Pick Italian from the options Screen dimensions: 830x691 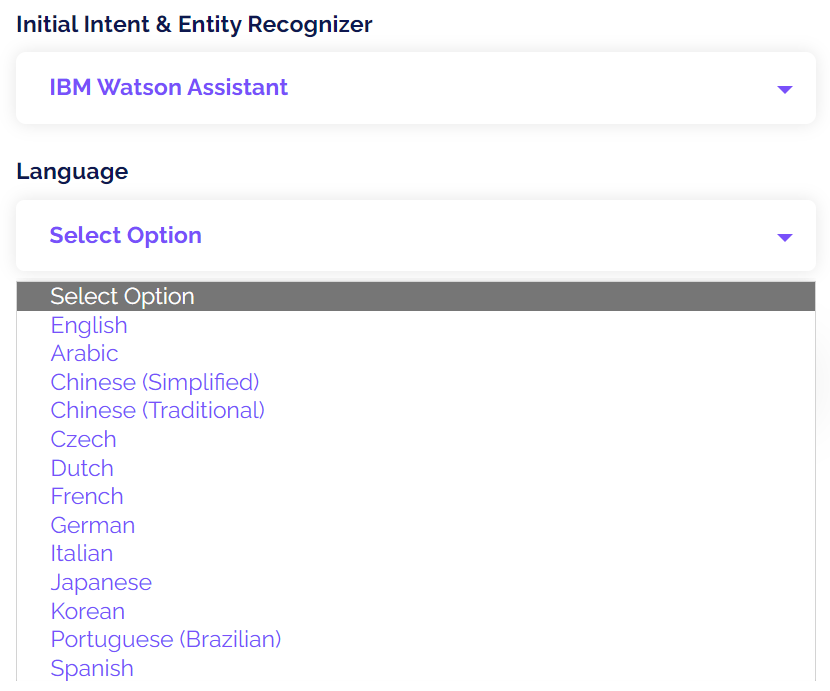click(x=82, y=553)
